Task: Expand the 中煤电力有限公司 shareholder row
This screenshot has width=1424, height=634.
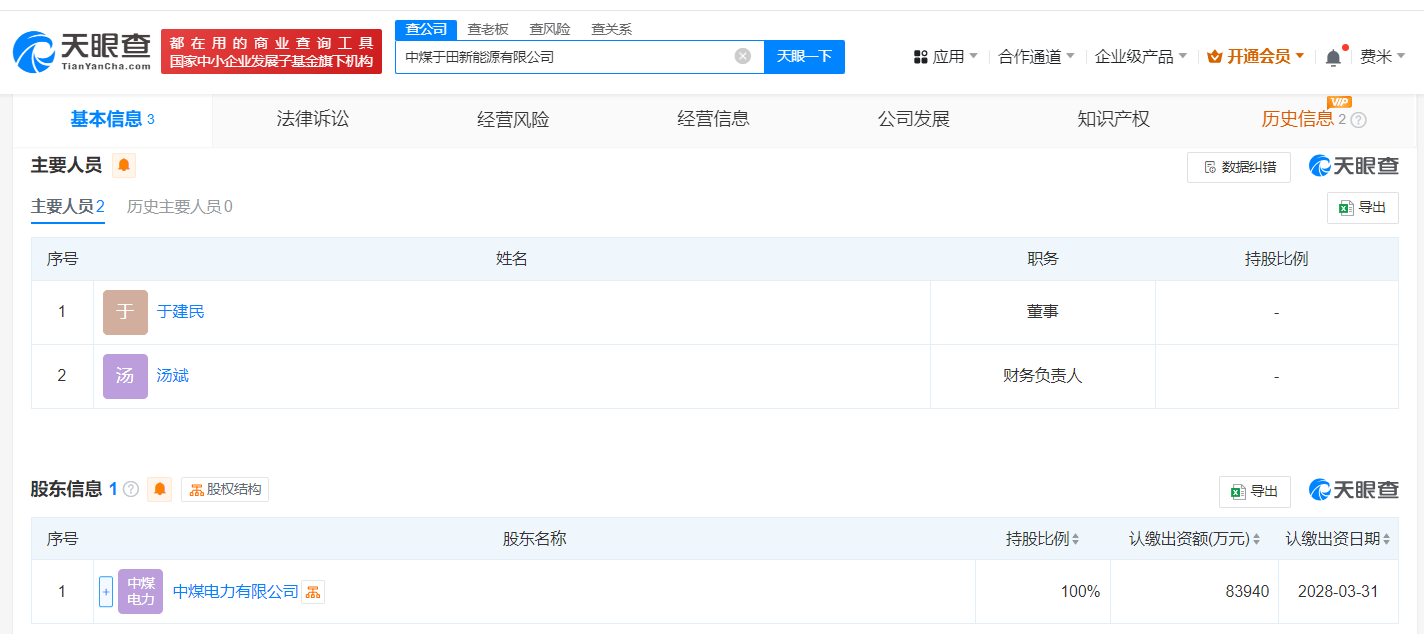Action: click(106, 591)
